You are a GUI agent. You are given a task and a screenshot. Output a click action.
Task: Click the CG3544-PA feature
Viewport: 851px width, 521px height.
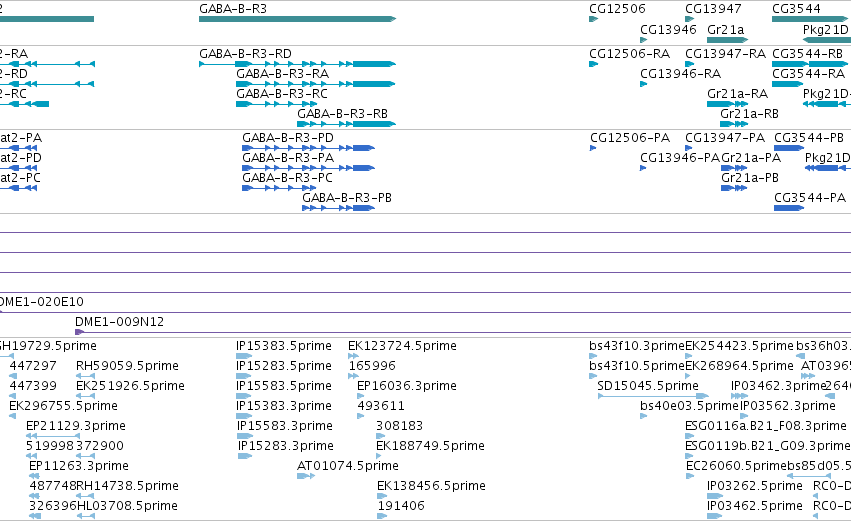tap(810, 198)
